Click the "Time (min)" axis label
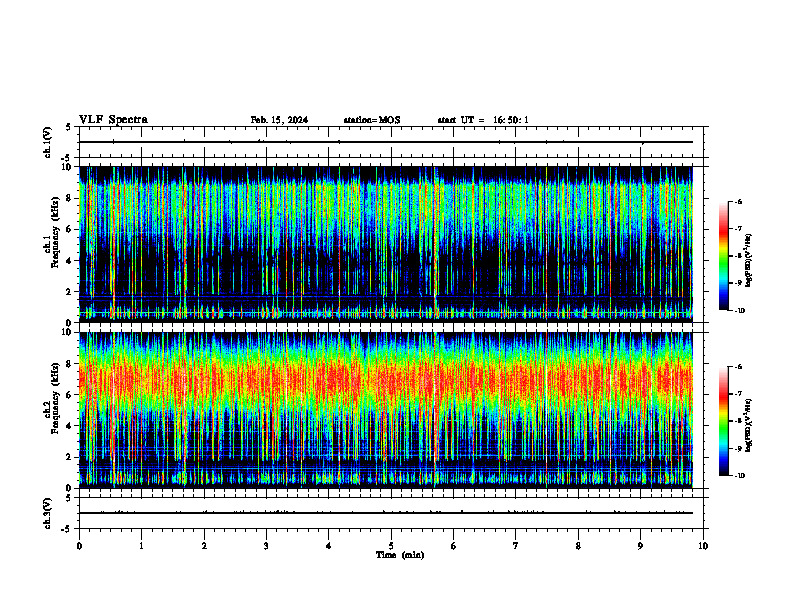The image size is (792, 612). (400, 555)
